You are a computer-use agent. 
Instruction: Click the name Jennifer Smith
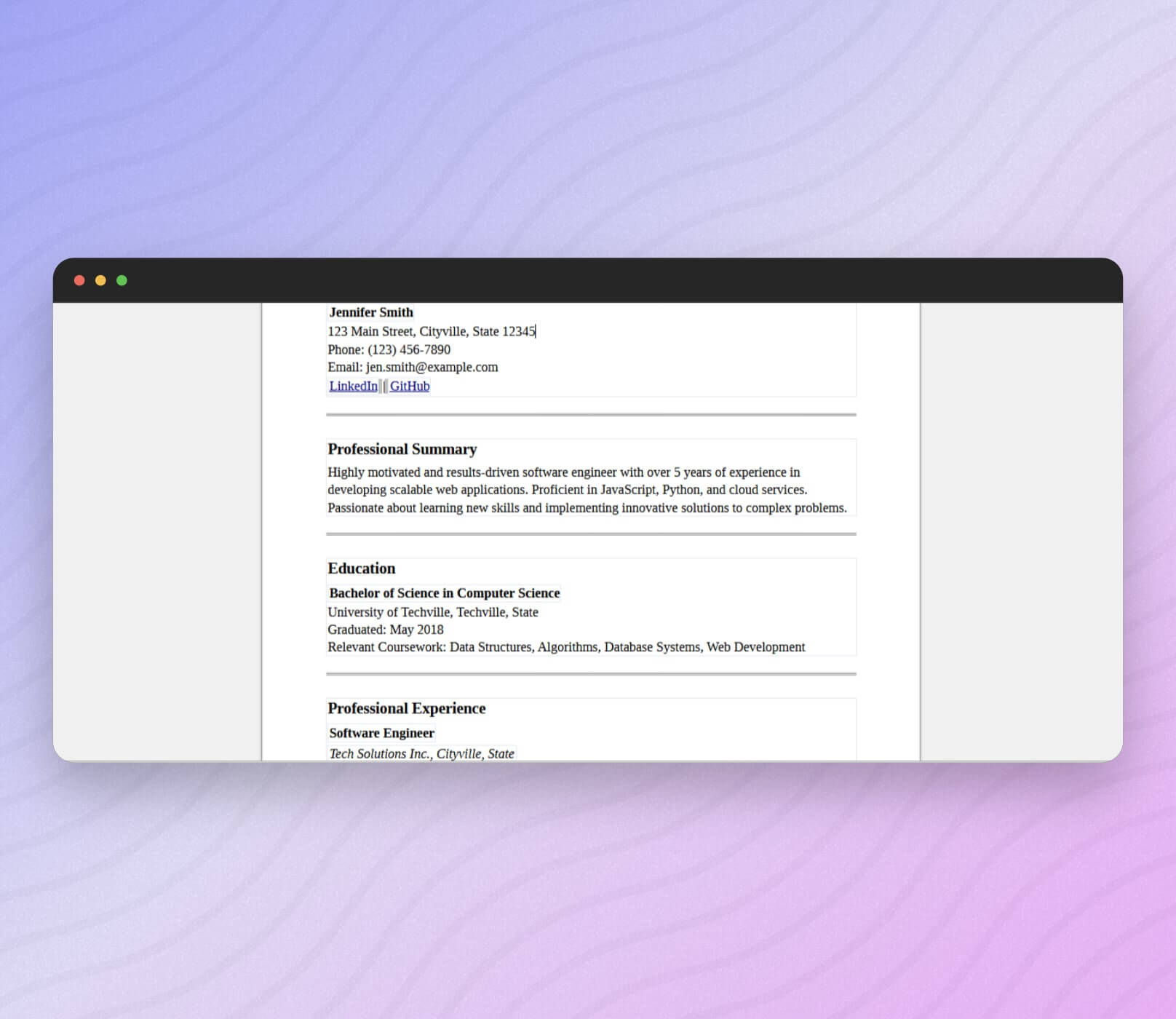371,312
